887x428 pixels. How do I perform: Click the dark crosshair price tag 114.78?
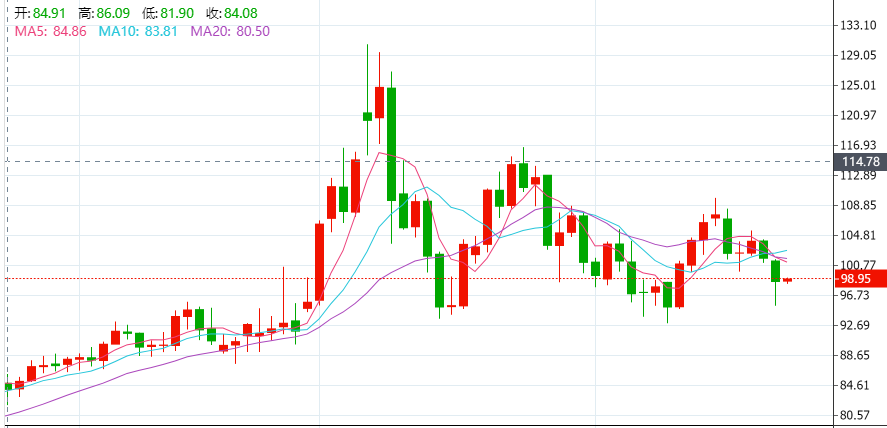[860, 162]
